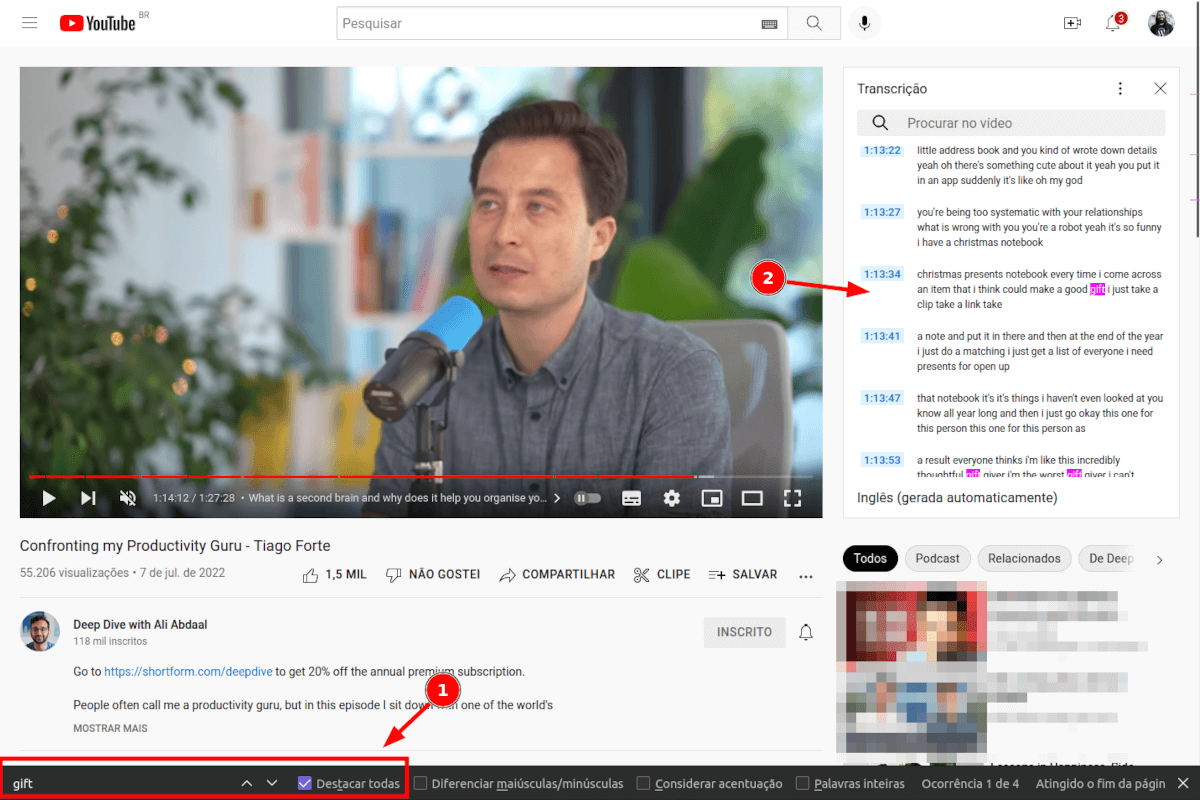This screenshot has width=1200, height=800.
Task: Expand description with MOSTRAR MAIS
Action: (110, 728)
